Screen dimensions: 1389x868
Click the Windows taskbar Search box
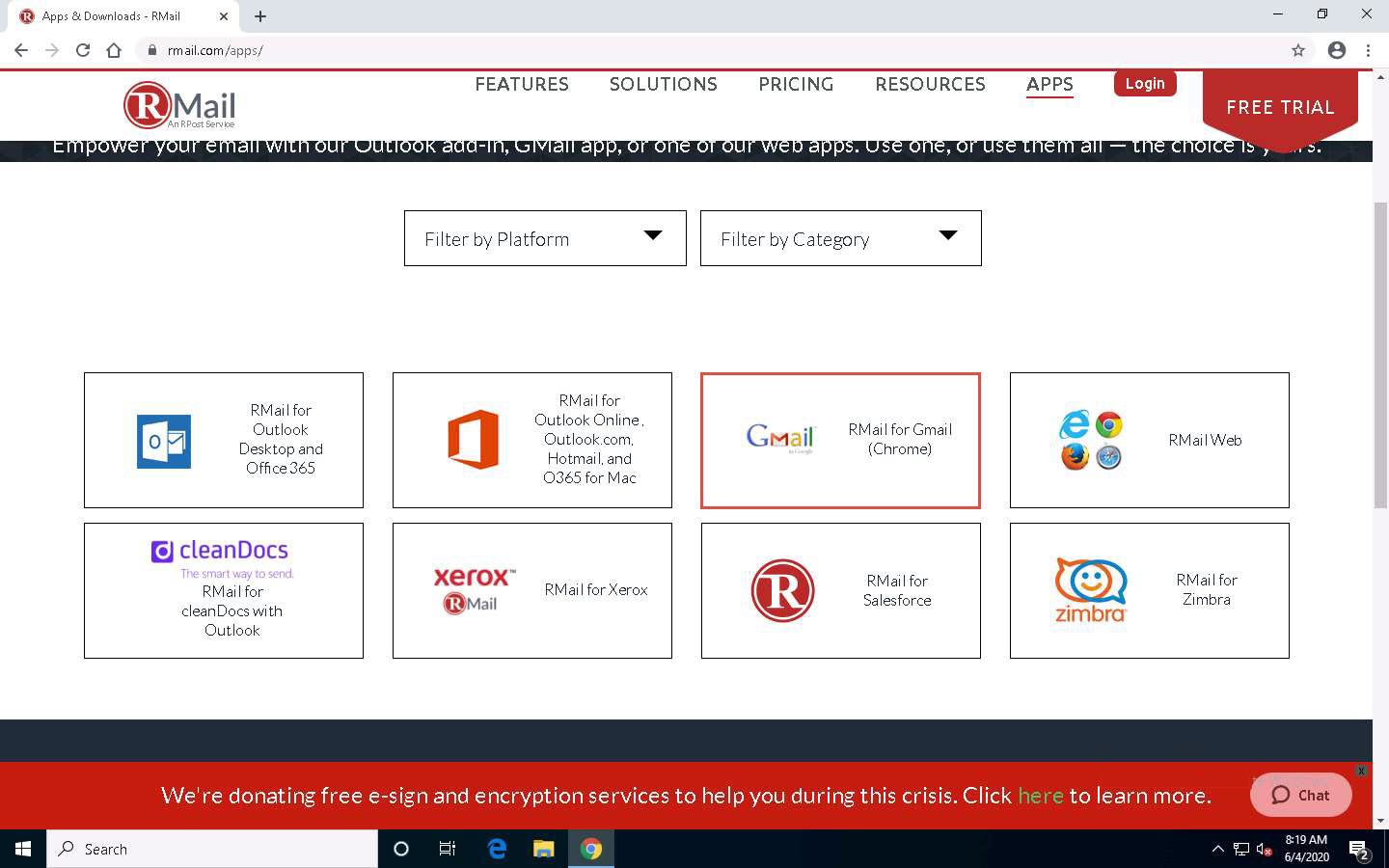[212, 849]
